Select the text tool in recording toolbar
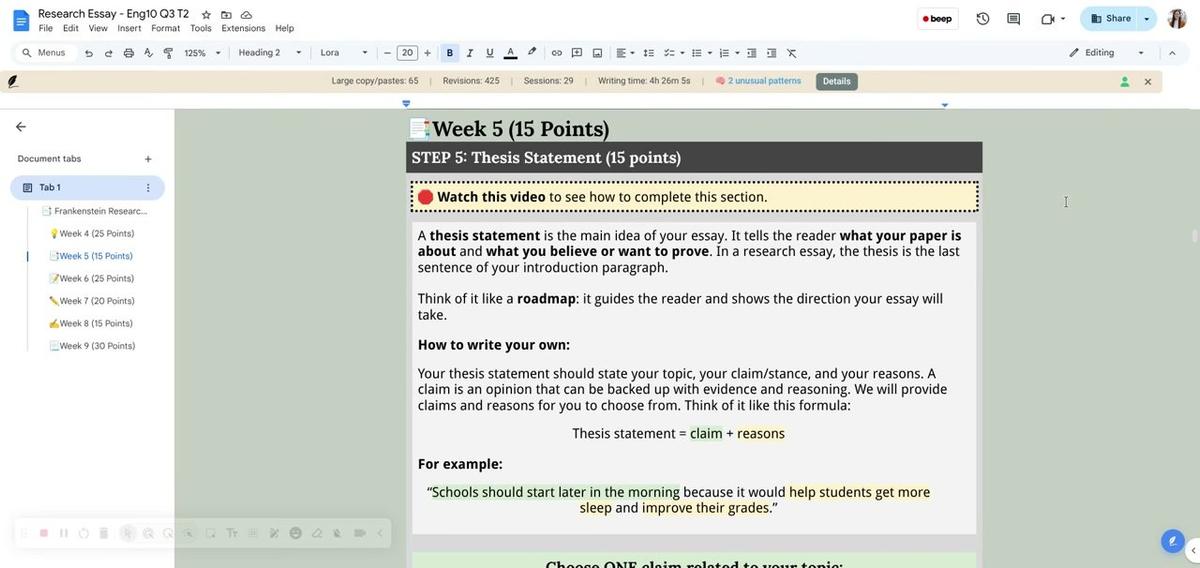 click(x=232, y=534)
